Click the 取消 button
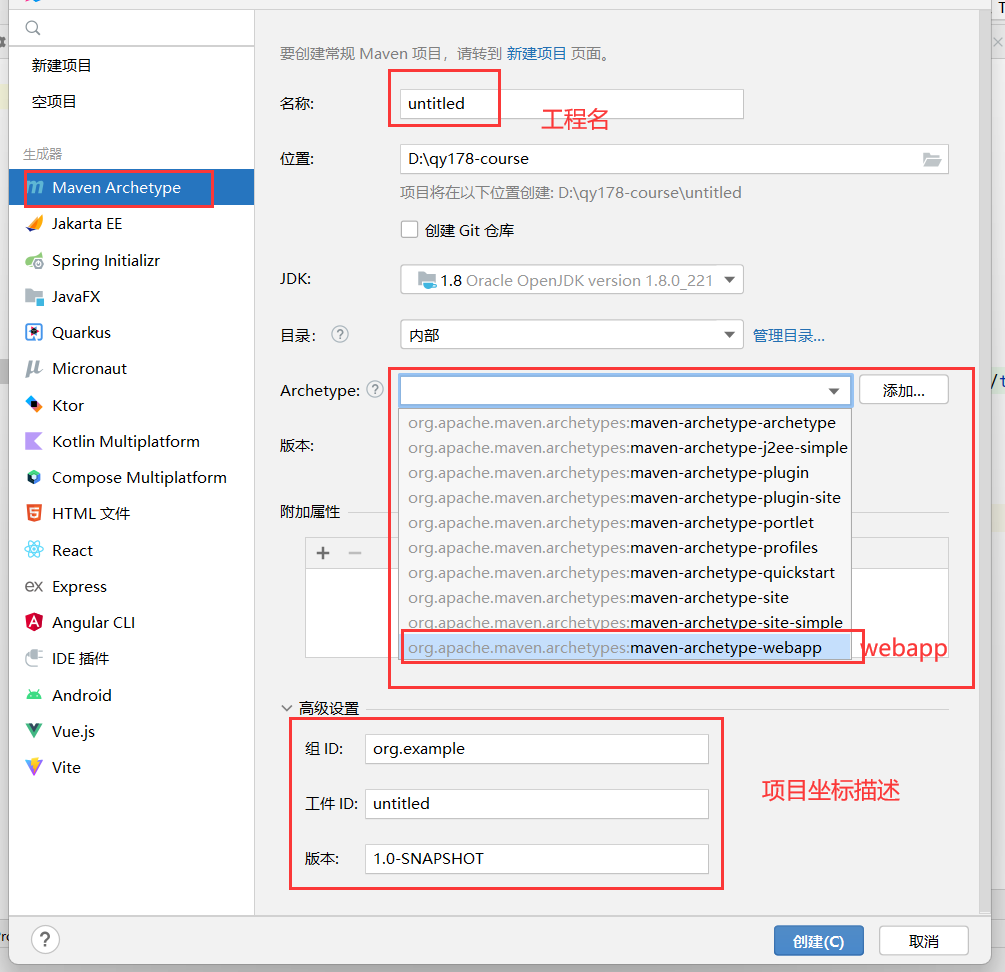 (x=924, y=941)
